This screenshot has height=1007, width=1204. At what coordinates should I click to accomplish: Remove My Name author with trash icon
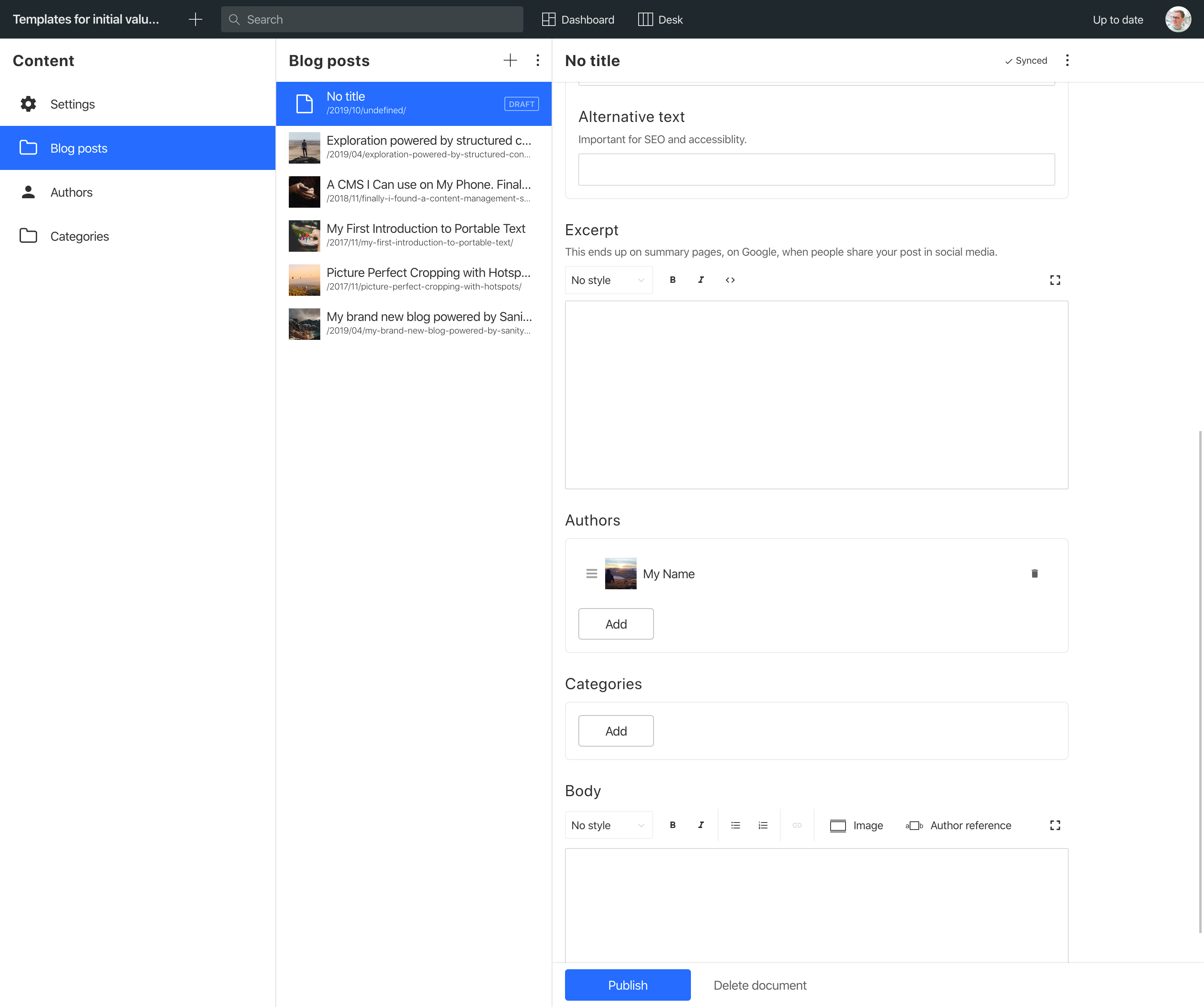pos(1034,573)
